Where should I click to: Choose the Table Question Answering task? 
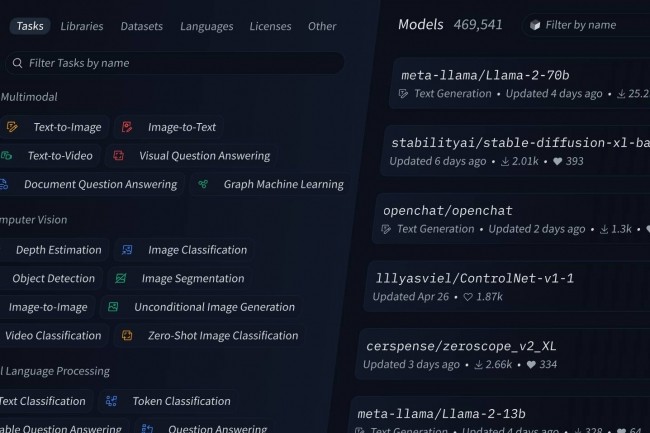(64, 428)
